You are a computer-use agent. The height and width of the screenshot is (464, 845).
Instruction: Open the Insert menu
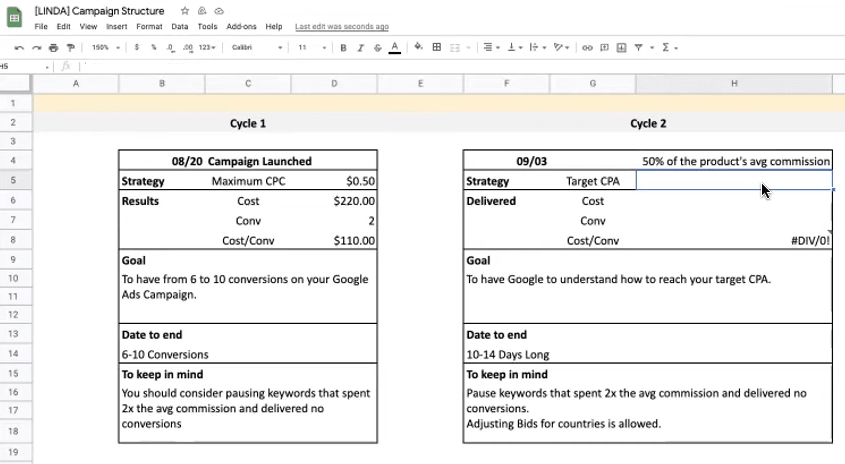click(116, 26)
